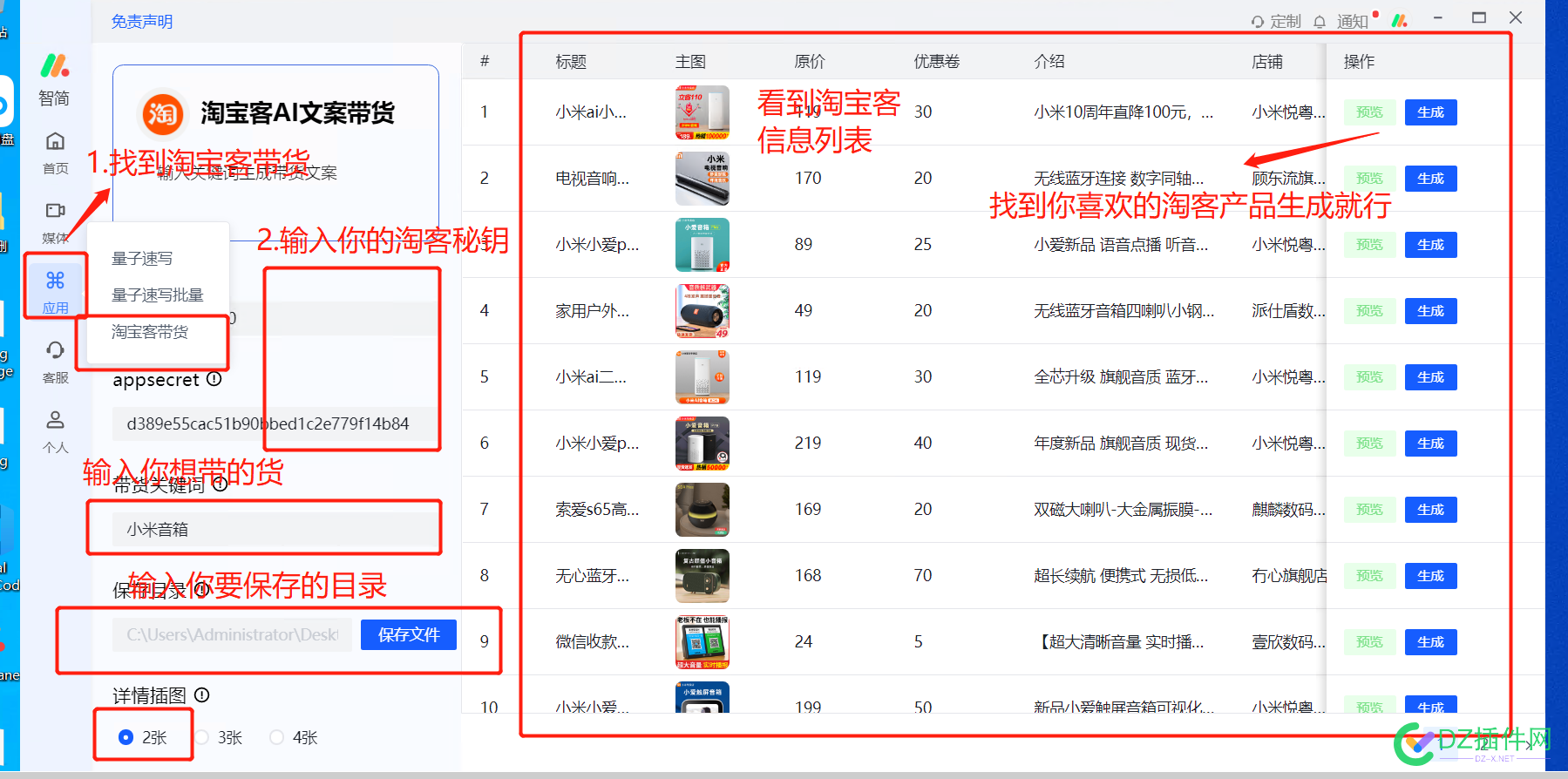Open the 电视音响 soundbar thumbnail

click(x=703, y=179)
